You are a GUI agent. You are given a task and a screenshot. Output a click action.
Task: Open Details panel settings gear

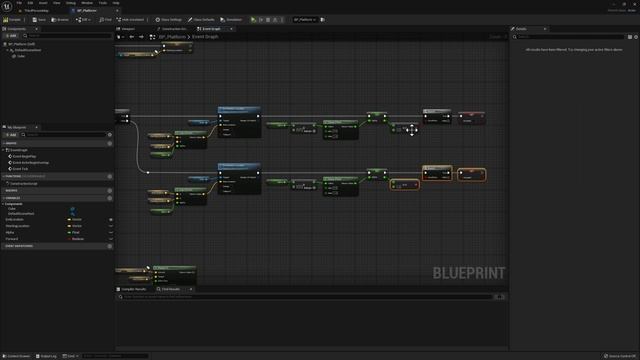(636, 37)
